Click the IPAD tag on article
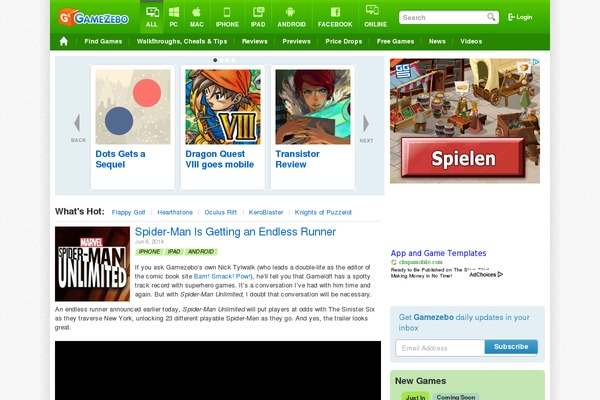This screenshot has width=600, height=400. coord(174,251)
